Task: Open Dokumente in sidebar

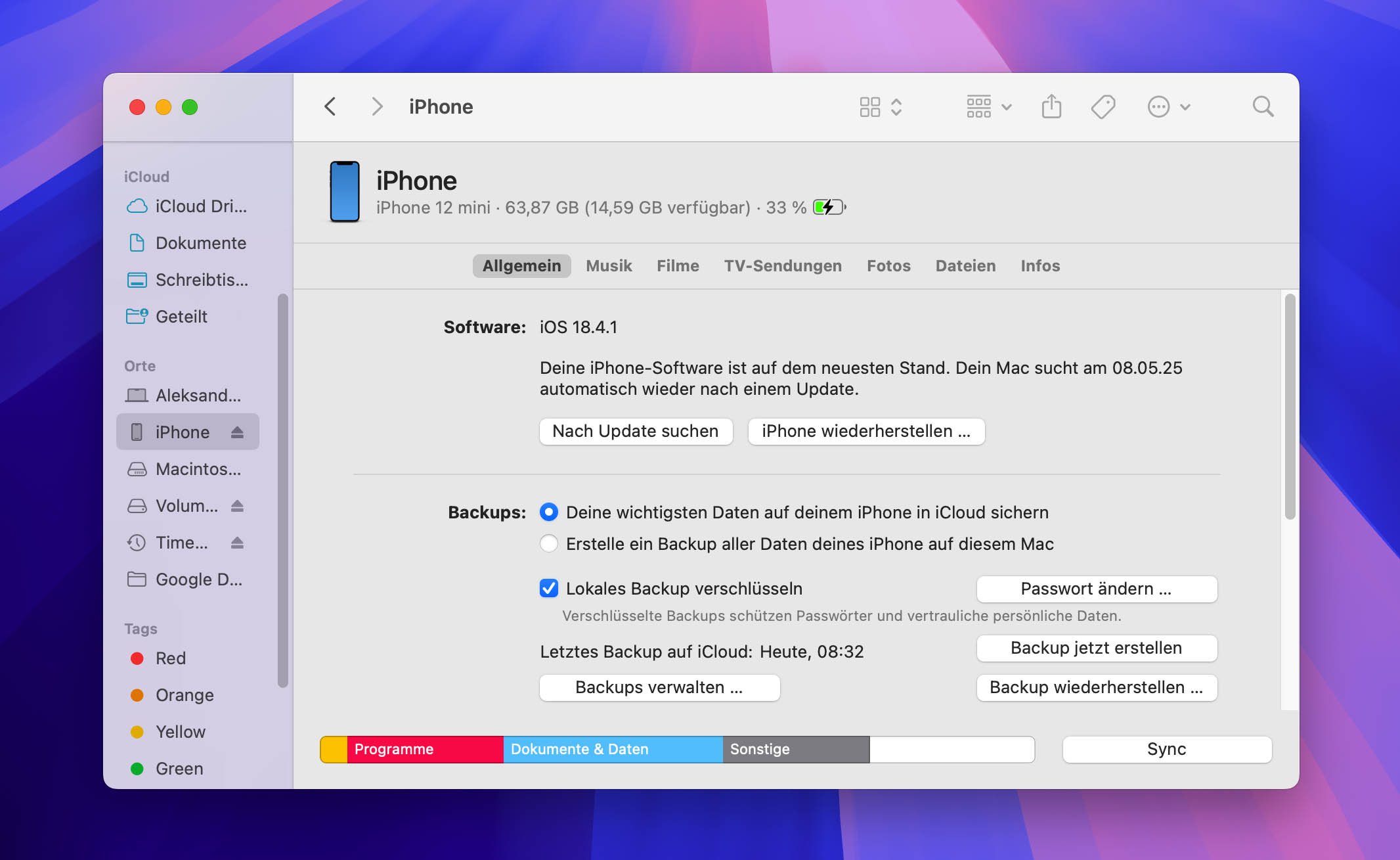Action: (188, 243)
